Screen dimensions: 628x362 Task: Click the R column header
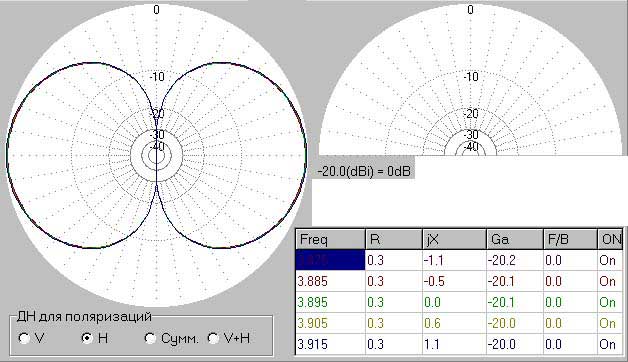pos(394,239)
